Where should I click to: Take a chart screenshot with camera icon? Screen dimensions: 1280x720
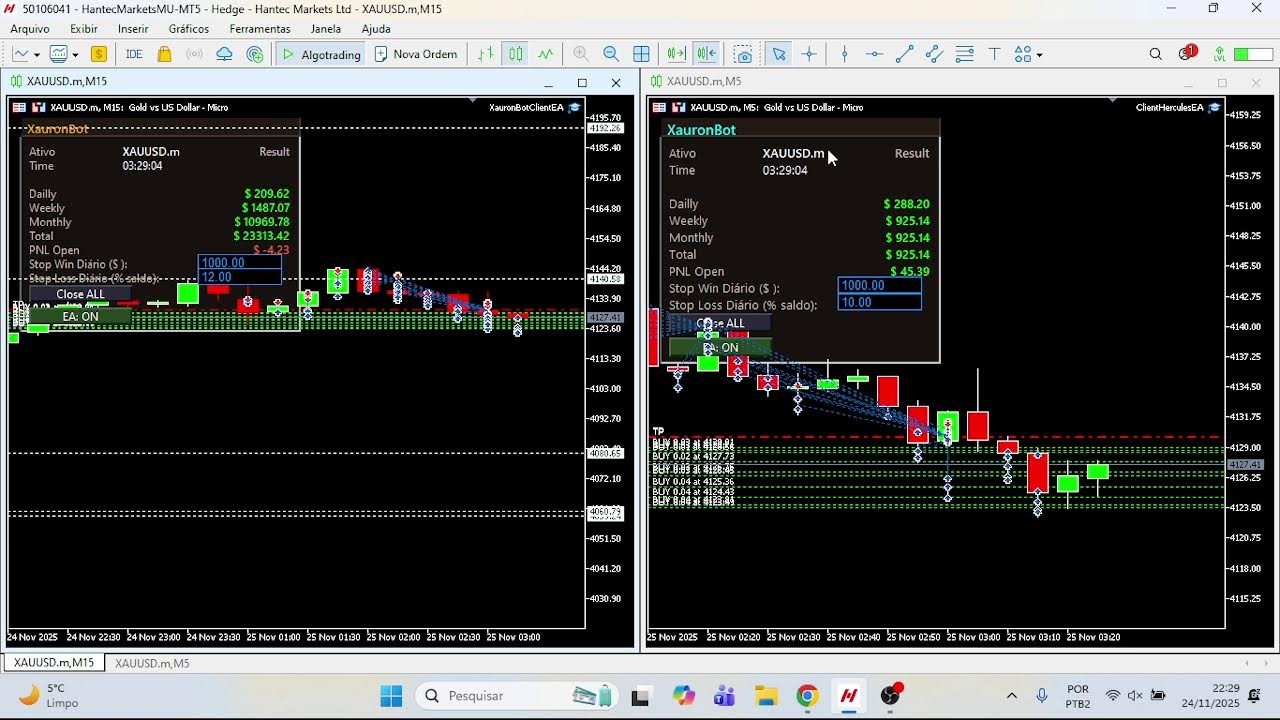click(x=743, y=54)
